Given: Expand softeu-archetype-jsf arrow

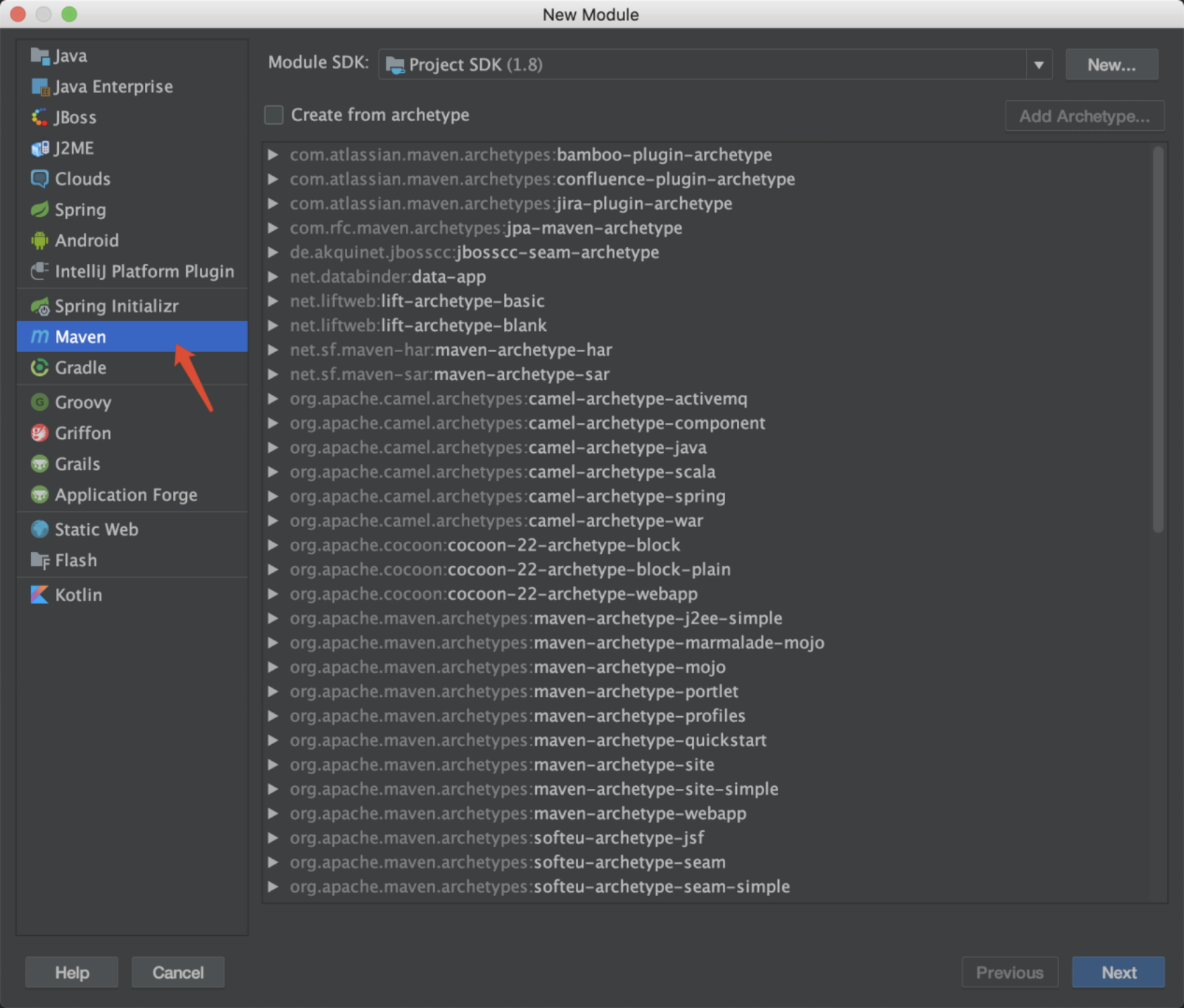Looking at the screenshot, I should (x=273, y=838).
